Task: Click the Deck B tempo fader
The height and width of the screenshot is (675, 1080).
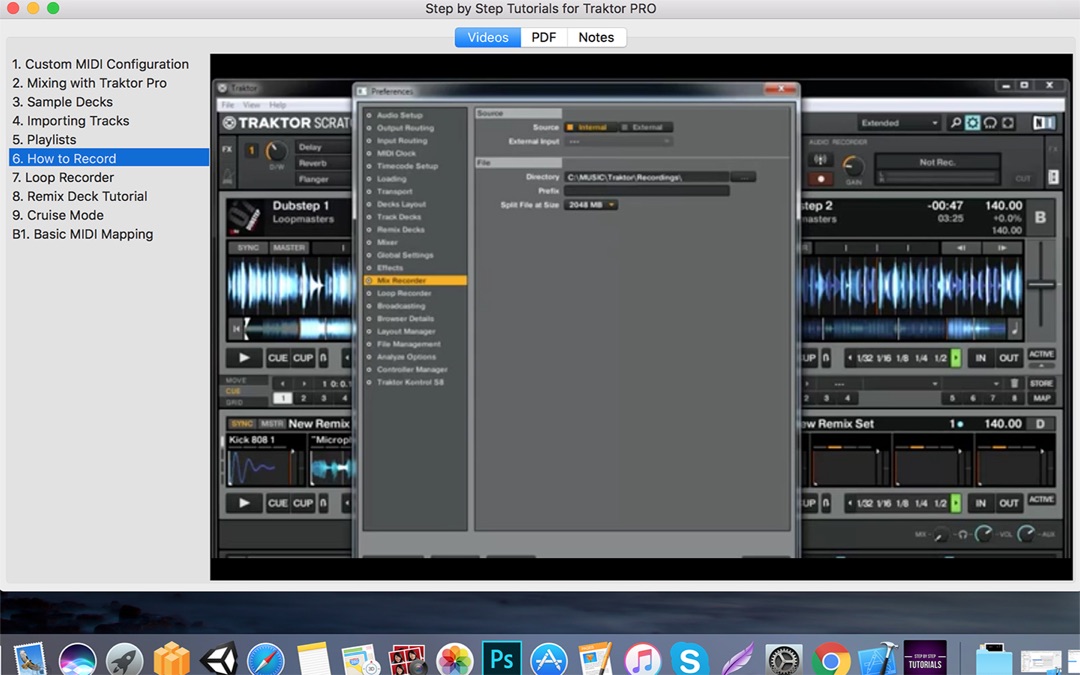Action: [1041, 284]
